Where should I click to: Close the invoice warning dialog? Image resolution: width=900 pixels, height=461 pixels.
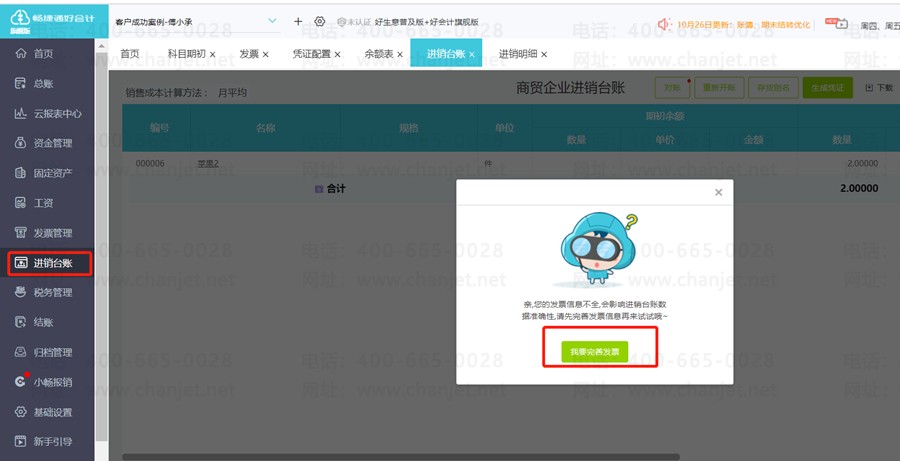click(719, 193)
